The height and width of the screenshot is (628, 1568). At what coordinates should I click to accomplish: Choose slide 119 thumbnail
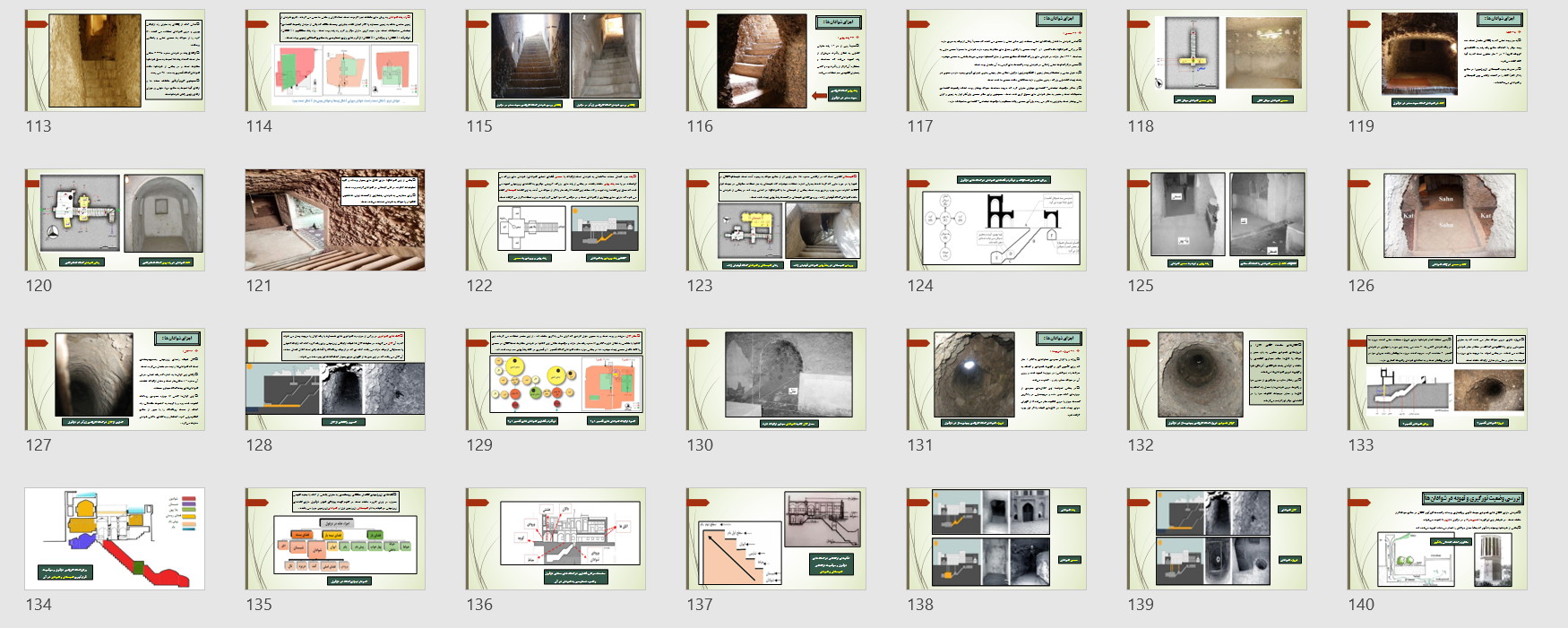coord(1437,61)
